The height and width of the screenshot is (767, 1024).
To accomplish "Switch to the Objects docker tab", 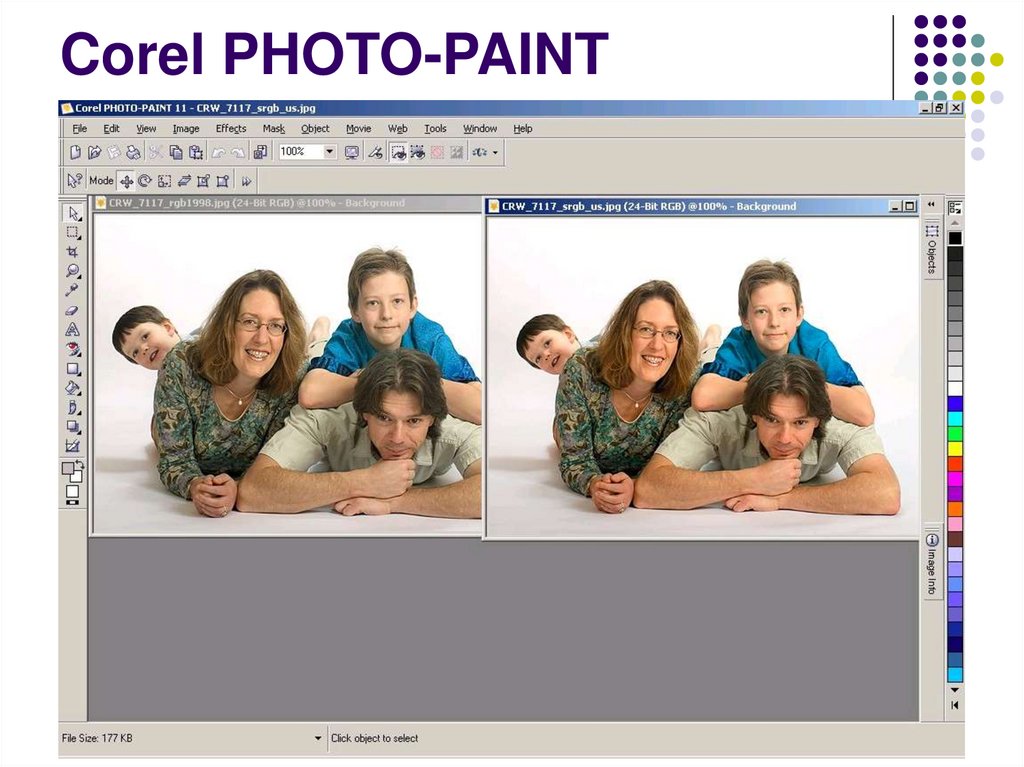I will coord(932,250).
